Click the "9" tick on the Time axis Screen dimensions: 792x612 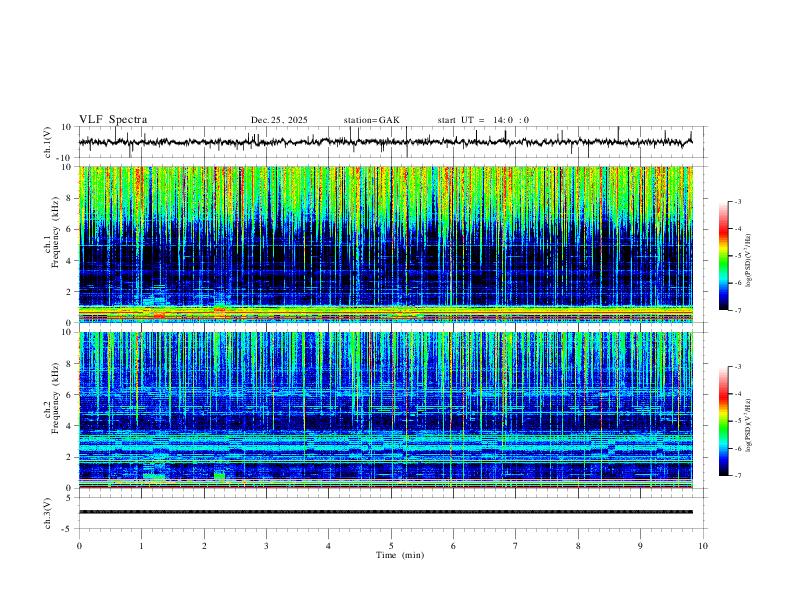tap(640, 546)
